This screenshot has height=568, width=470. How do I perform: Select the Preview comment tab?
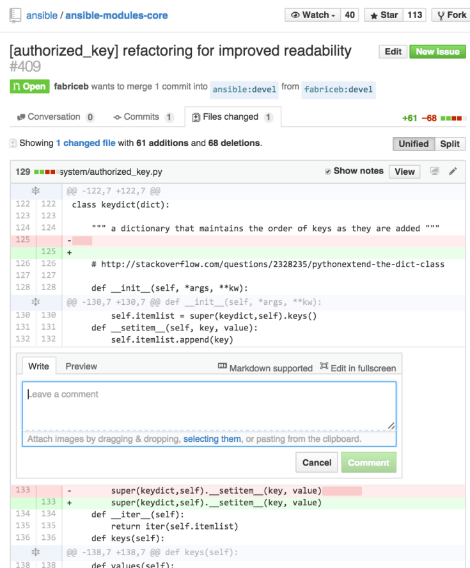click(x=81, y=366)
